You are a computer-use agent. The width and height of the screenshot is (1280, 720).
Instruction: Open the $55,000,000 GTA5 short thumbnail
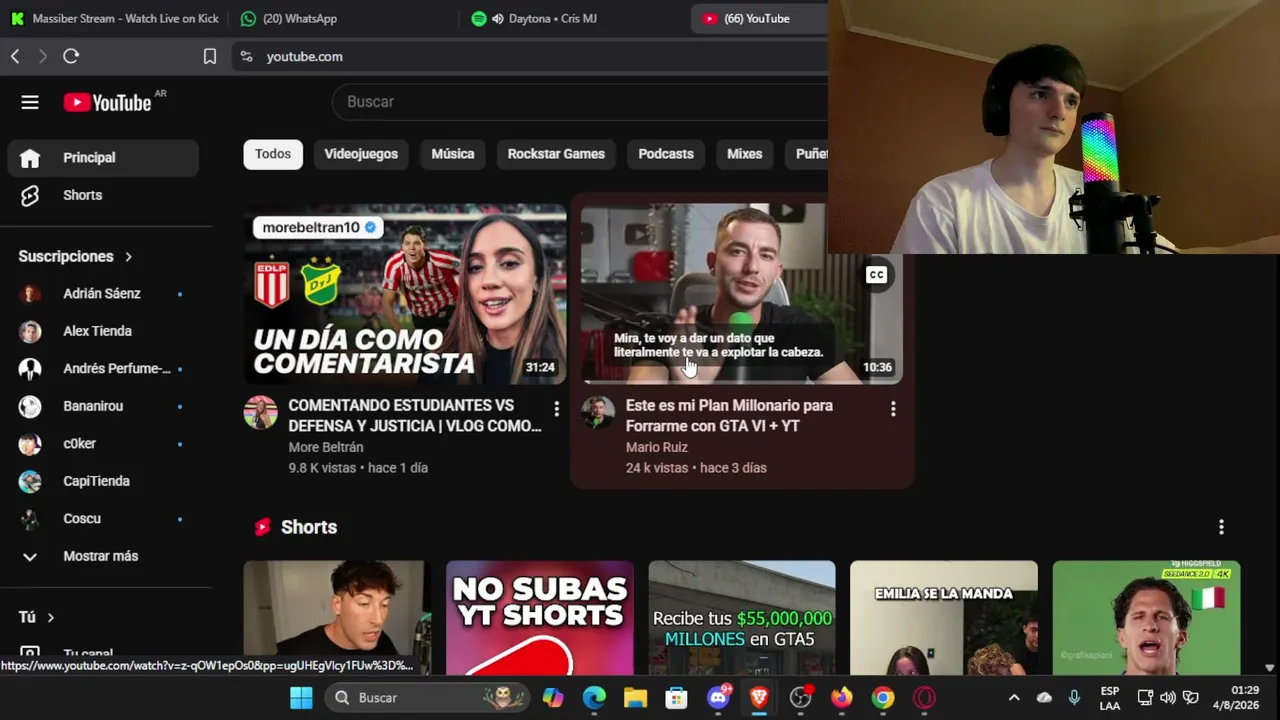tap(742, 618)
